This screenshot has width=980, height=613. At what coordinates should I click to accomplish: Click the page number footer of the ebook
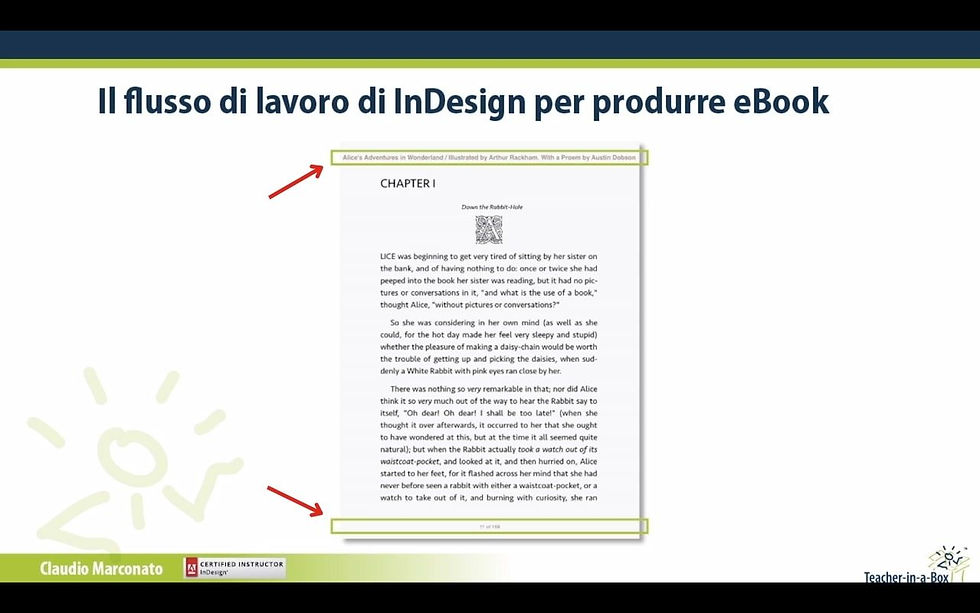[x=489, y=527]
